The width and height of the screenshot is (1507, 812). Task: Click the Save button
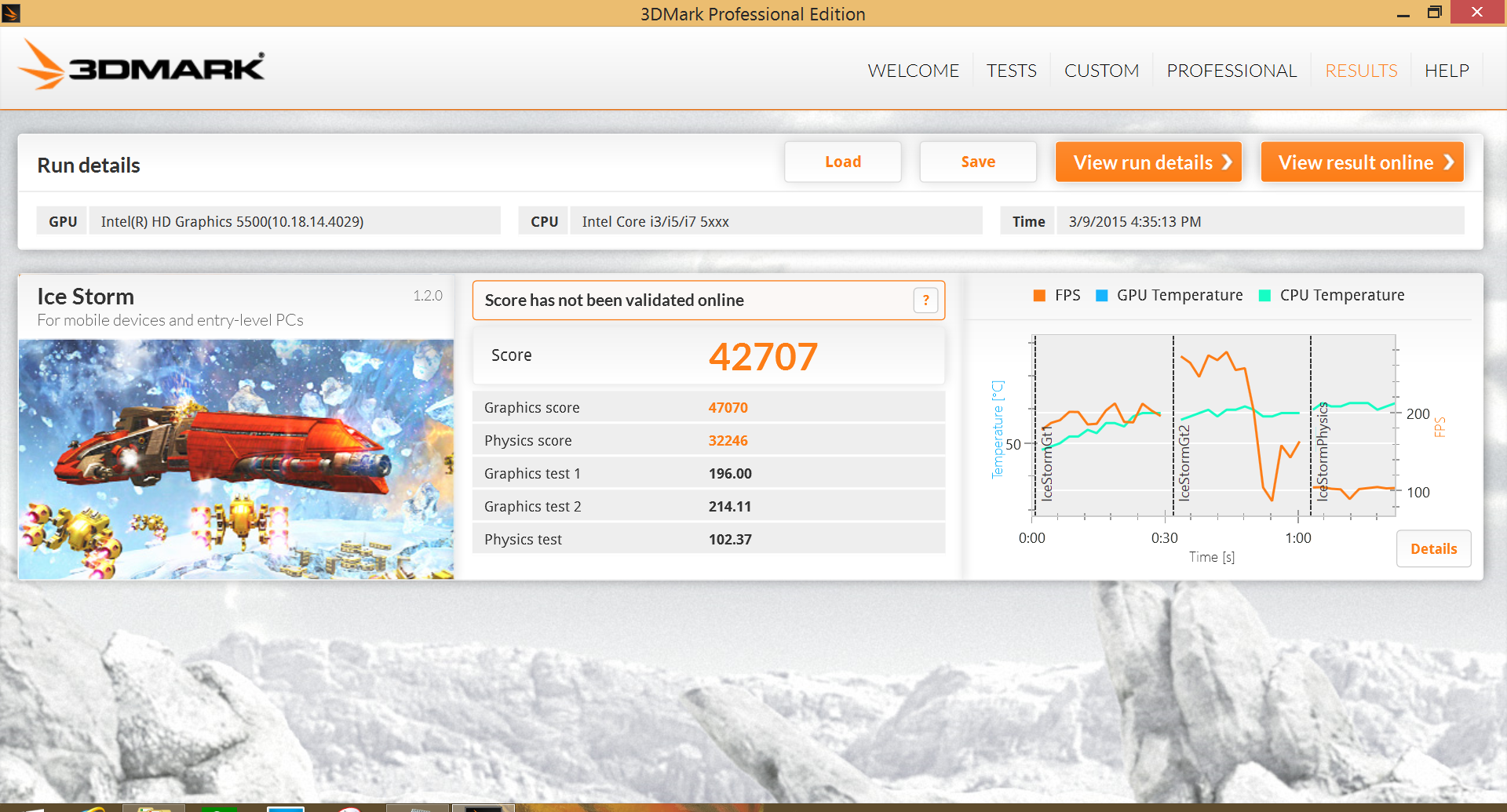(978, 162)
